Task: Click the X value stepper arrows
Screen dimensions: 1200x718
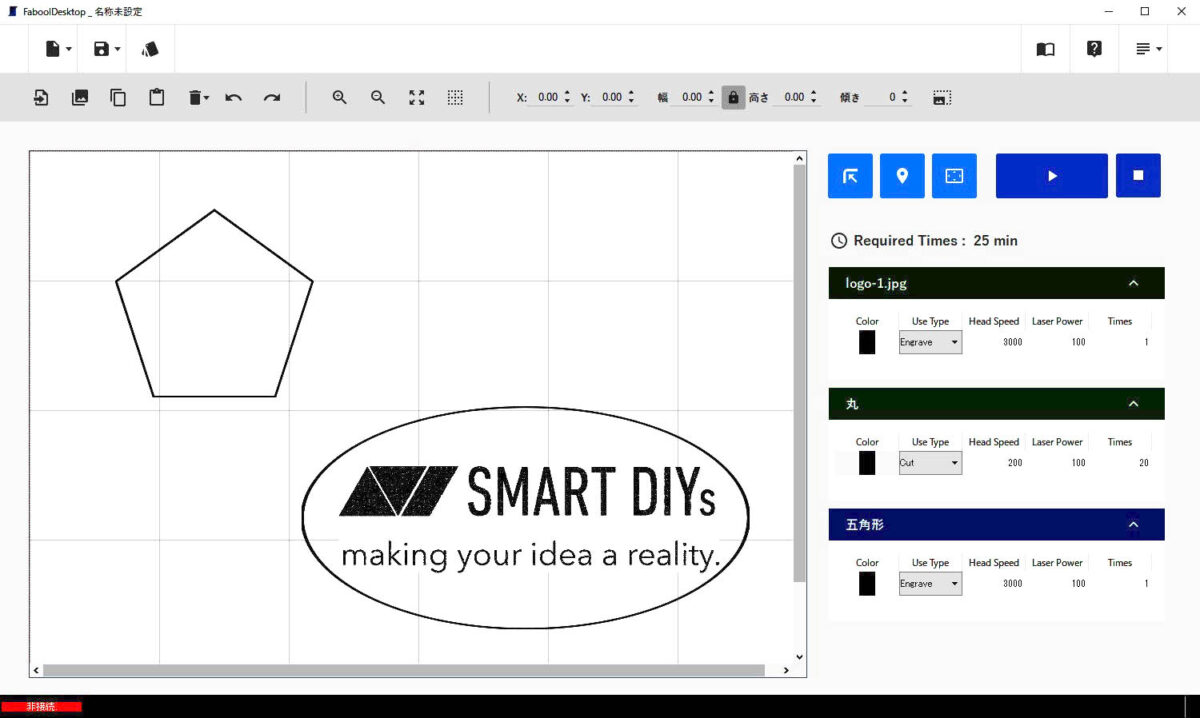Action: tap(567, 97)
